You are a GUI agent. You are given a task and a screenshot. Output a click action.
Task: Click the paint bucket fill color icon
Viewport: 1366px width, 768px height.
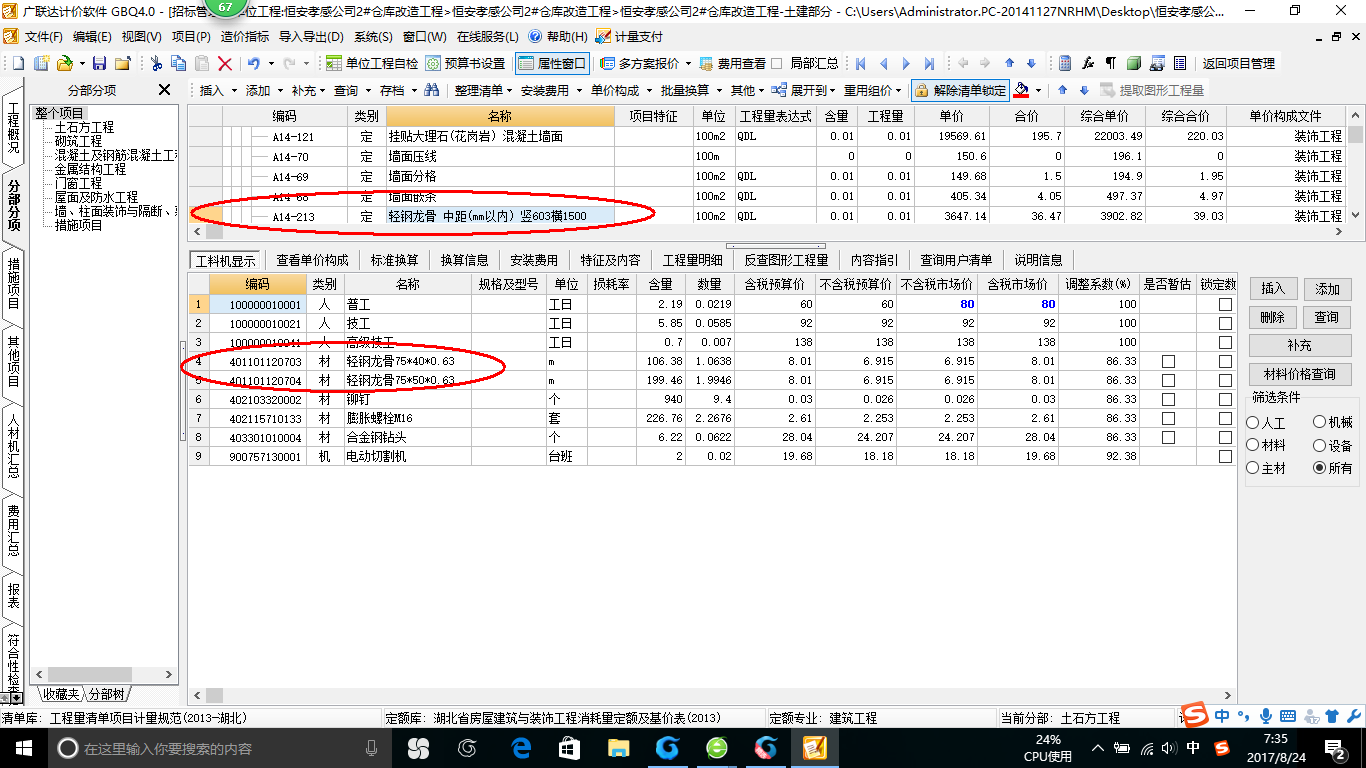(x=1021, y=90)
